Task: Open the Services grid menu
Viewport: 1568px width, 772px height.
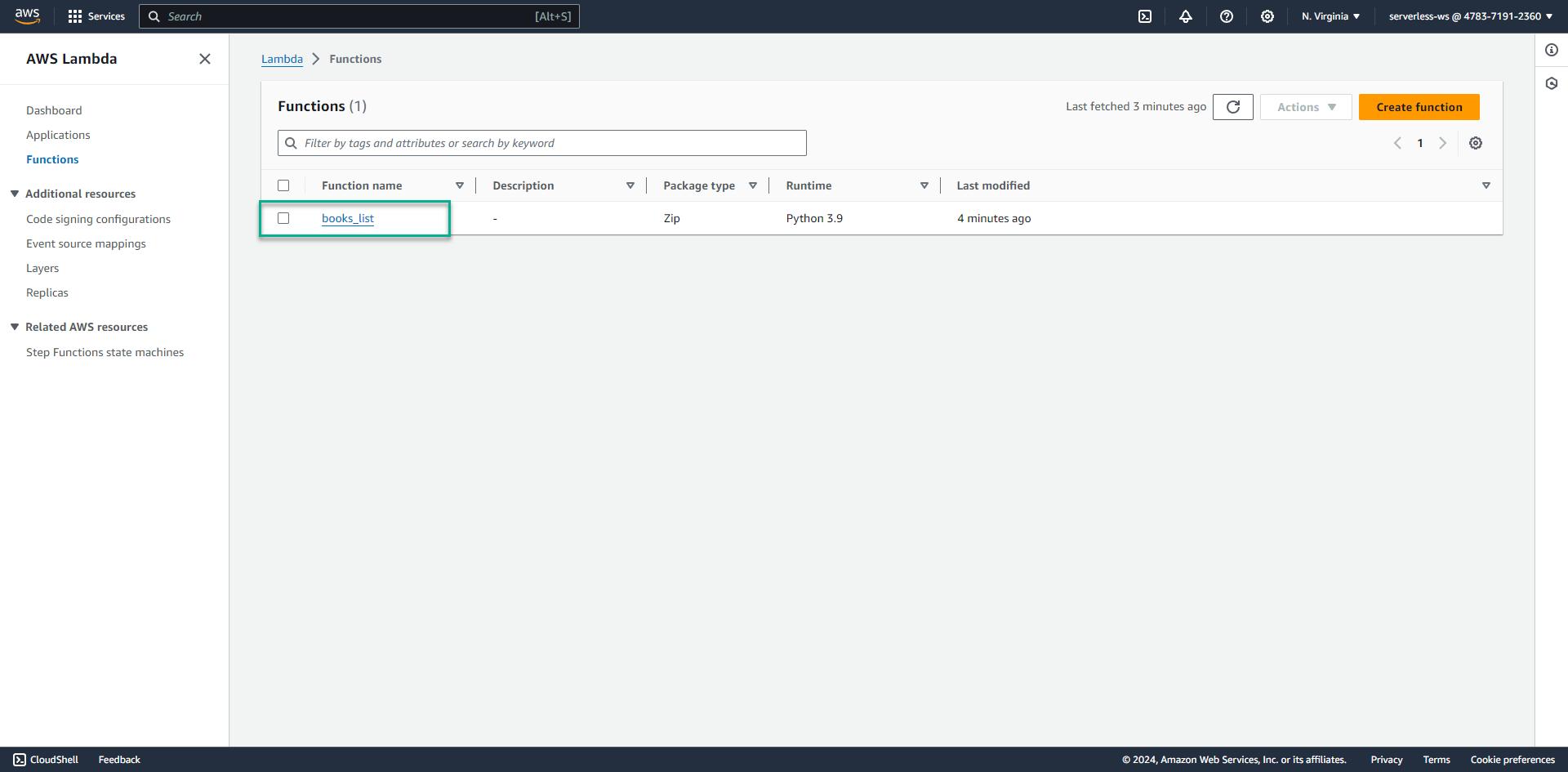Action: click(96, 16)
